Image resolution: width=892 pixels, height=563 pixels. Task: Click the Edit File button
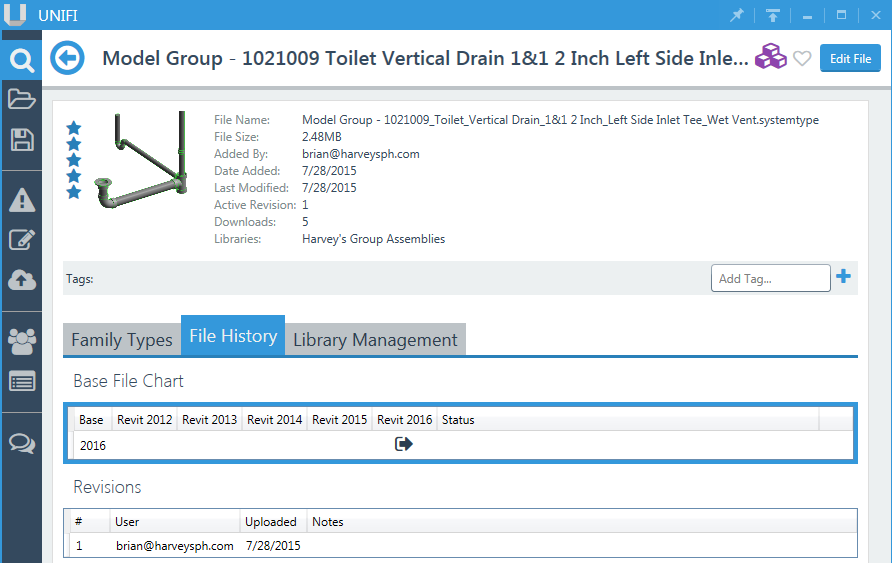(x=850, y=59)
